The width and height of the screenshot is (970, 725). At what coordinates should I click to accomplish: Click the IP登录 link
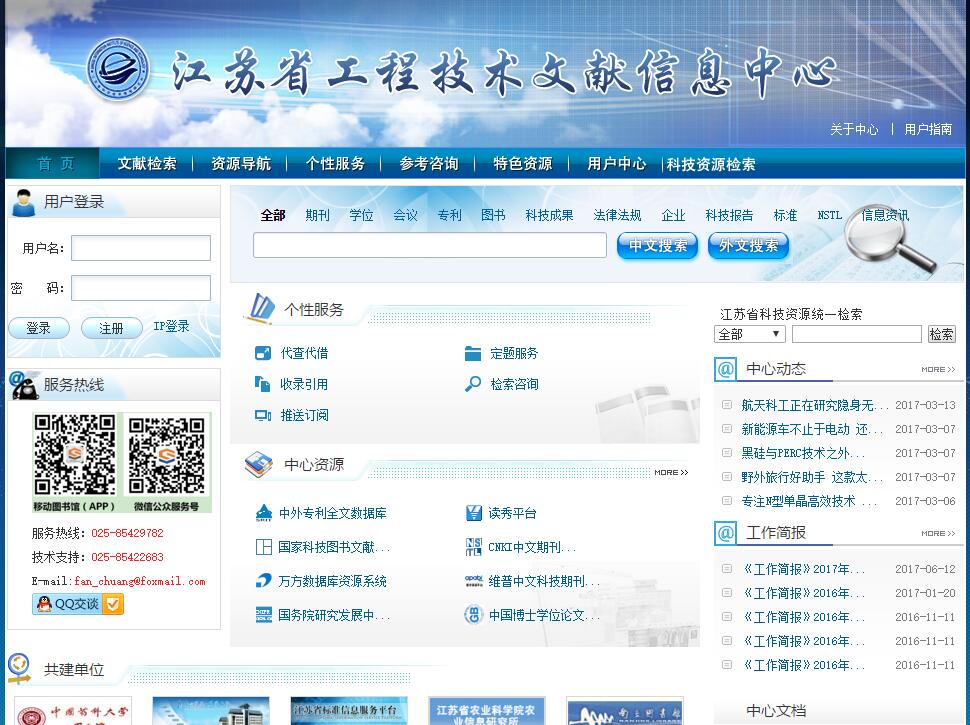tap(171, 327)
